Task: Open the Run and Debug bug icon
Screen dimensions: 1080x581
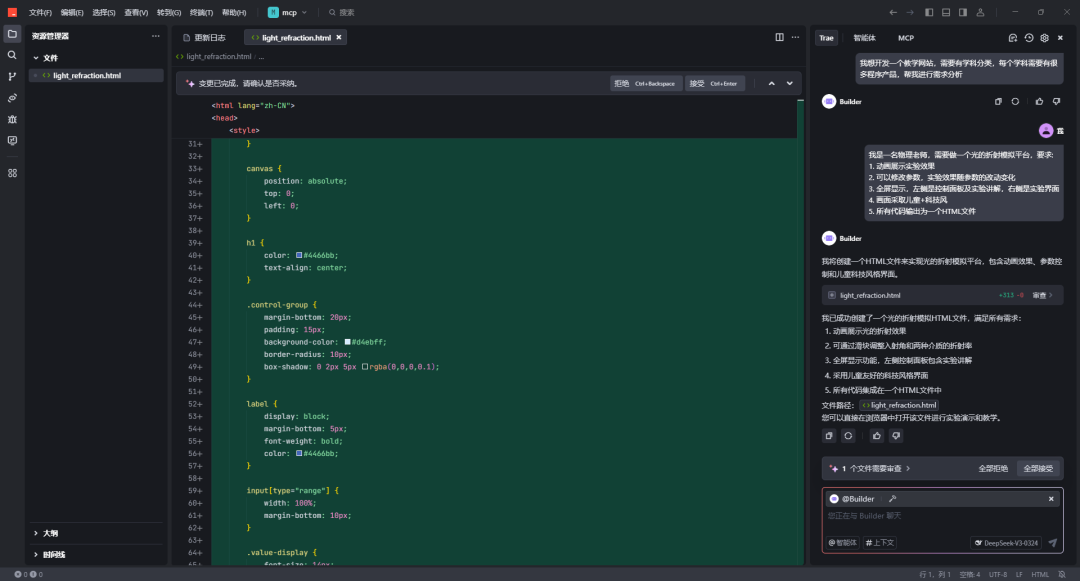Action: tap(12, 119)
